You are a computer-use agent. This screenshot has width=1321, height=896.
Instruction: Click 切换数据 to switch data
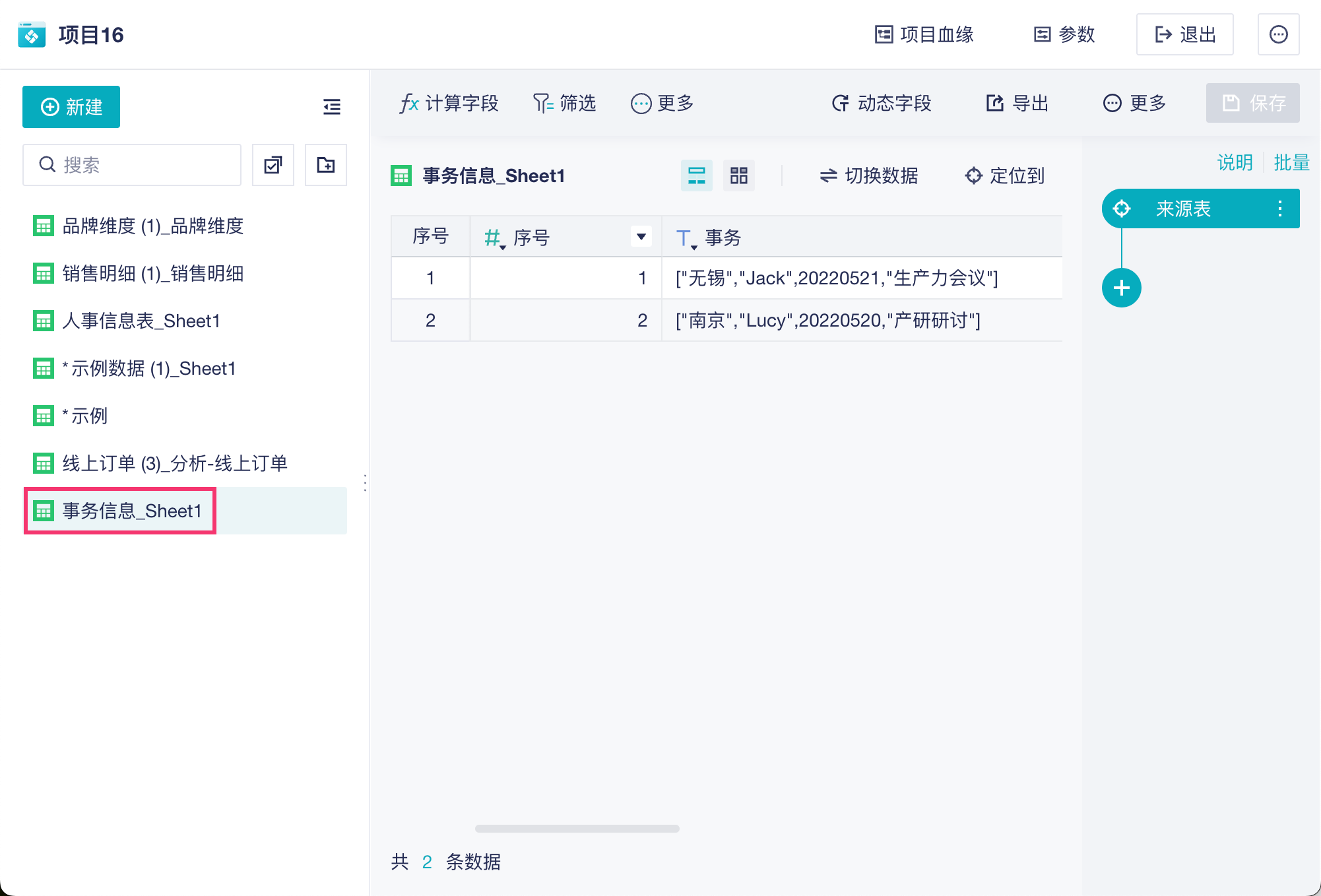click(x=868, y=176)
